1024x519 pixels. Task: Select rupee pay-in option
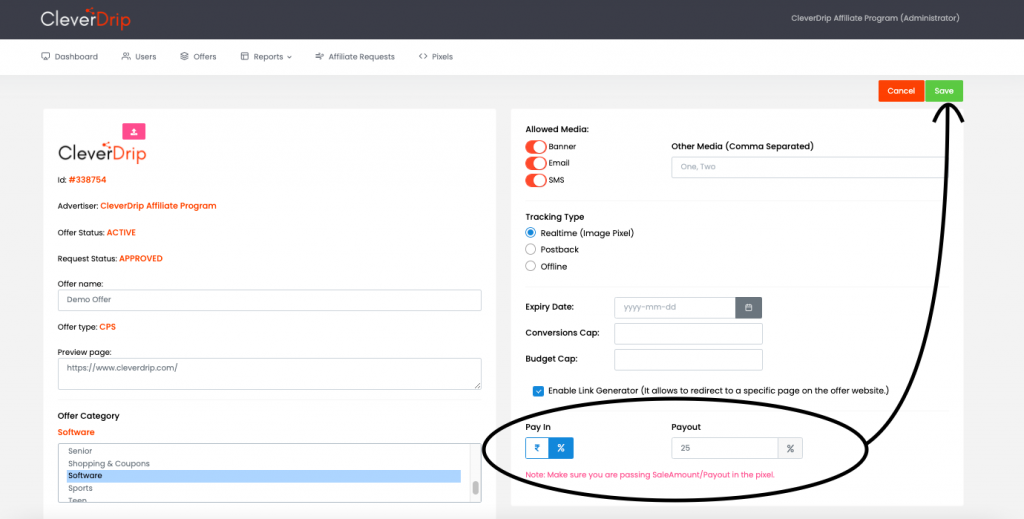click(537, 448)
